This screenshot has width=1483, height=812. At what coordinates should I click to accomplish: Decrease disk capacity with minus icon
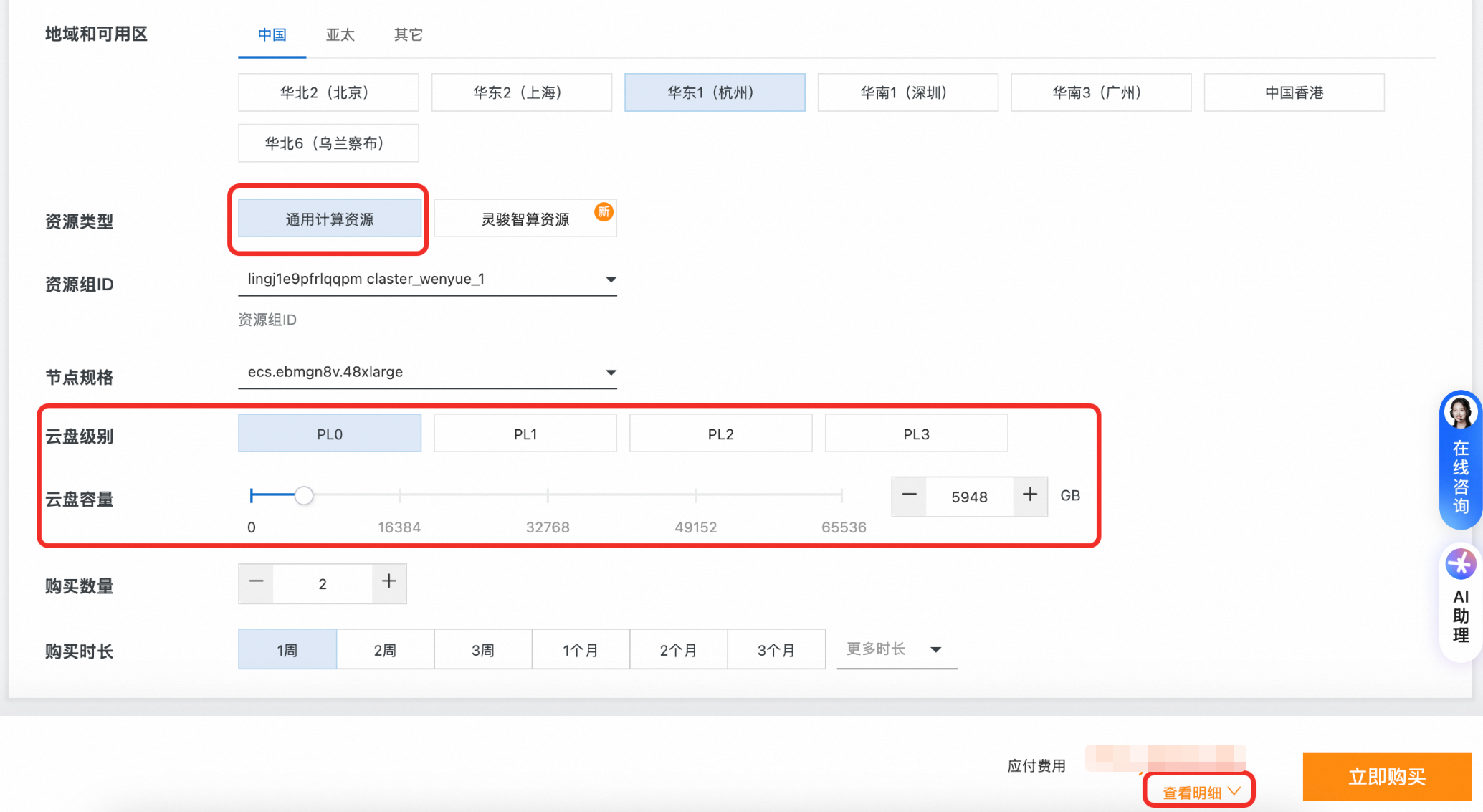[909, 495]
